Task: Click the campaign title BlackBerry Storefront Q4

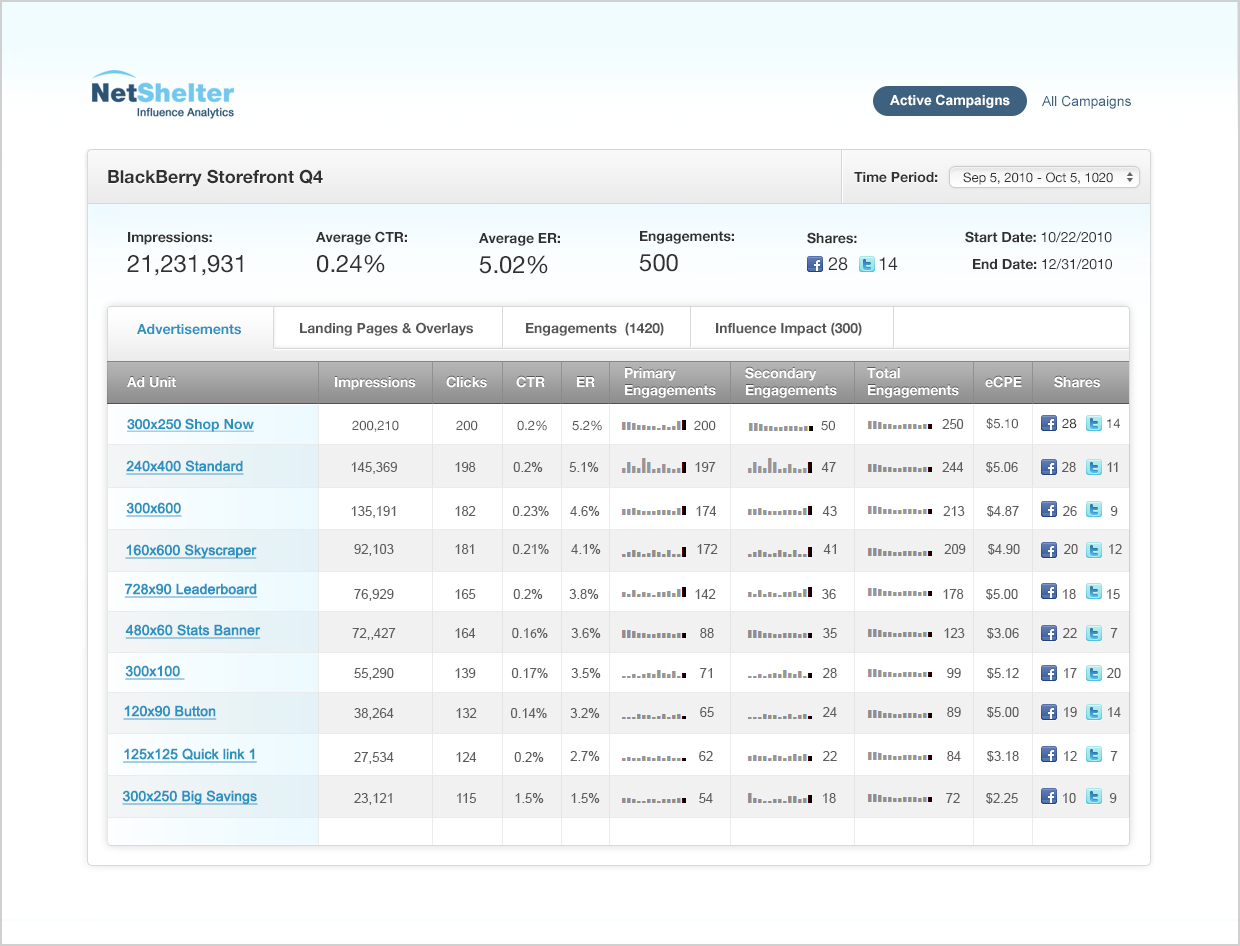Action: tap(215, 177)
